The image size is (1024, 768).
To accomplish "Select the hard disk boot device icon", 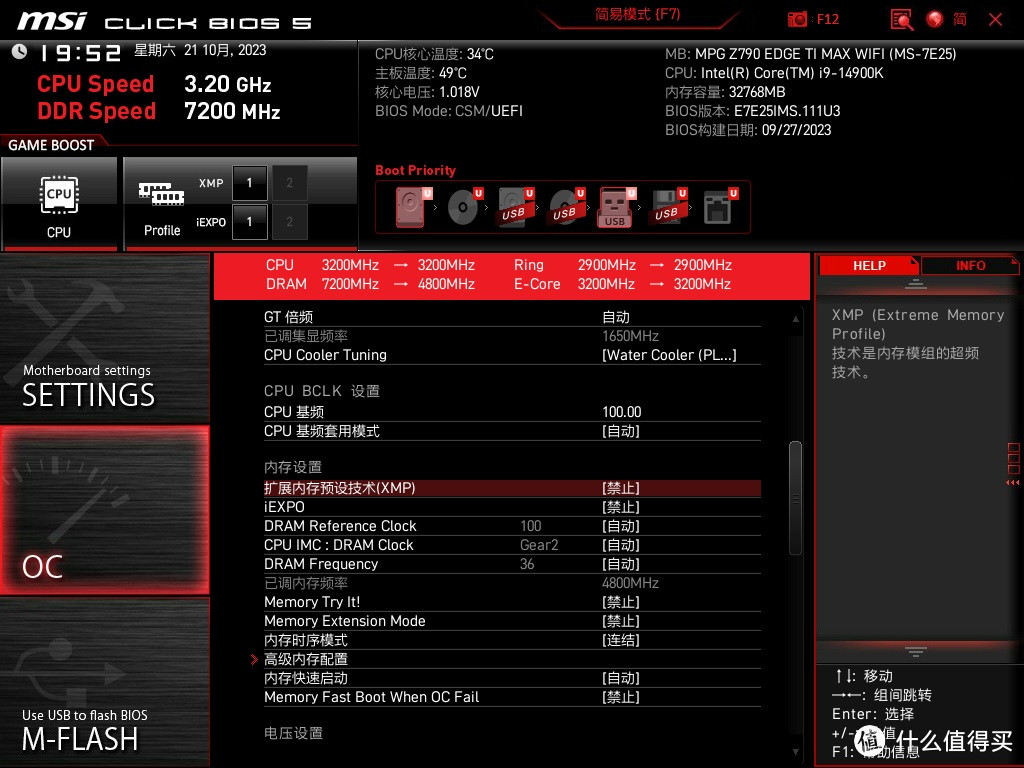I will 412,207.
